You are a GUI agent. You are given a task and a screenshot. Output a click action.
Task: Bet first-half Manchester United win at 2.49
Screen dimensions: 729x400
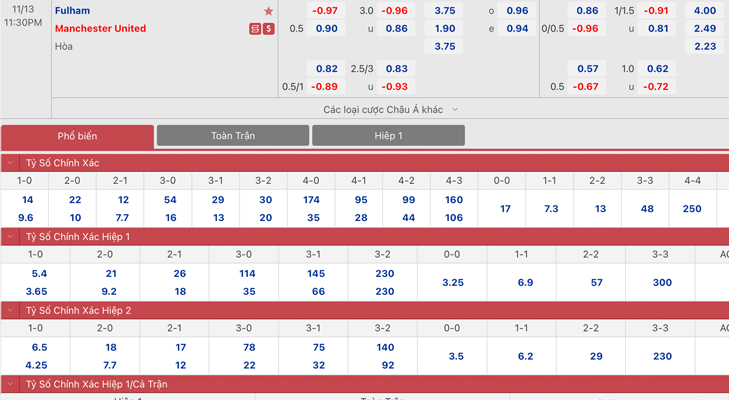click(704, 28)
